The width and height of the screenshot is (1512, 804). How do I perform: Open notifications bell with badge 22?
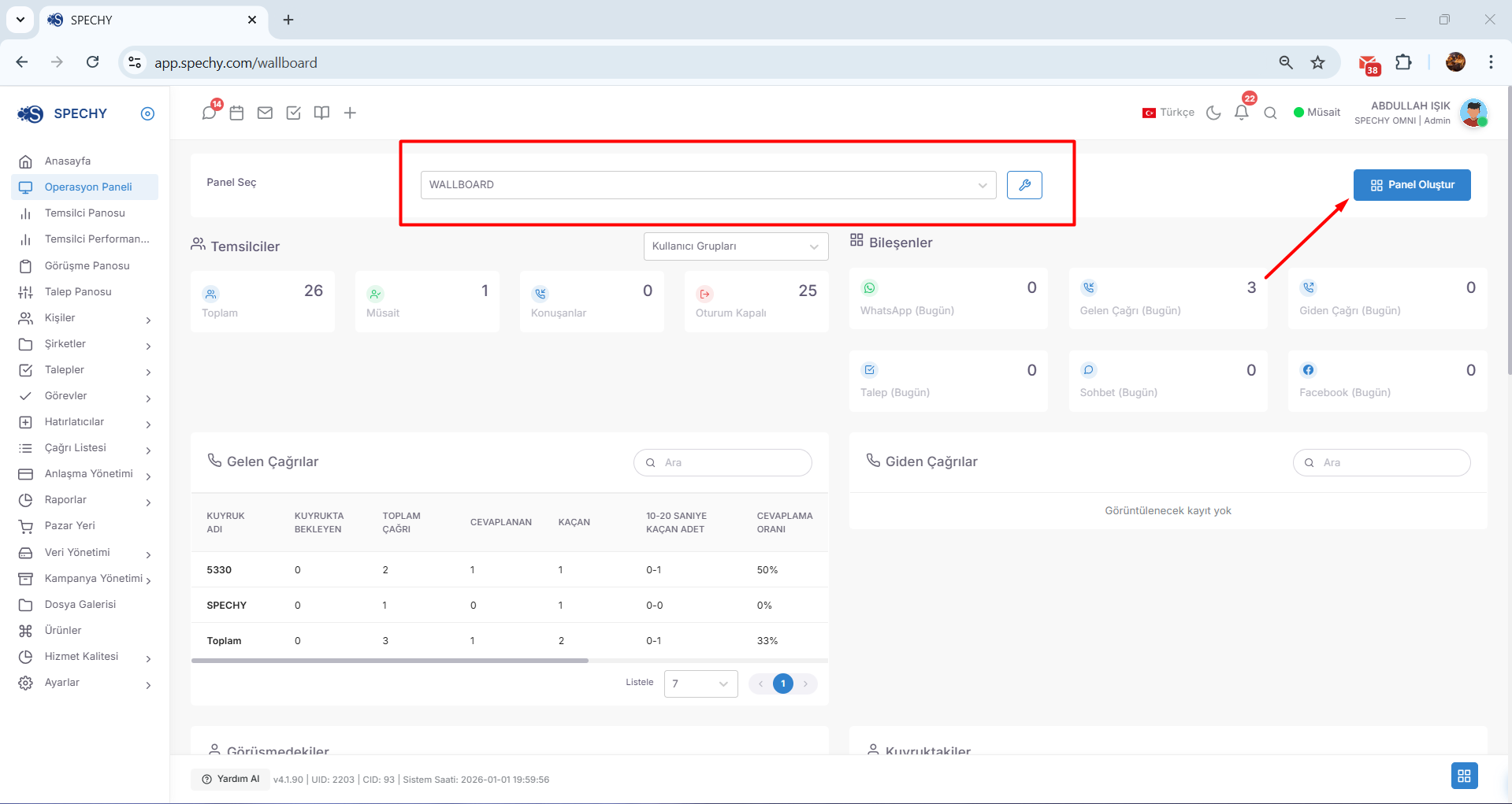pyautogui.click(x=1243, y=113)
